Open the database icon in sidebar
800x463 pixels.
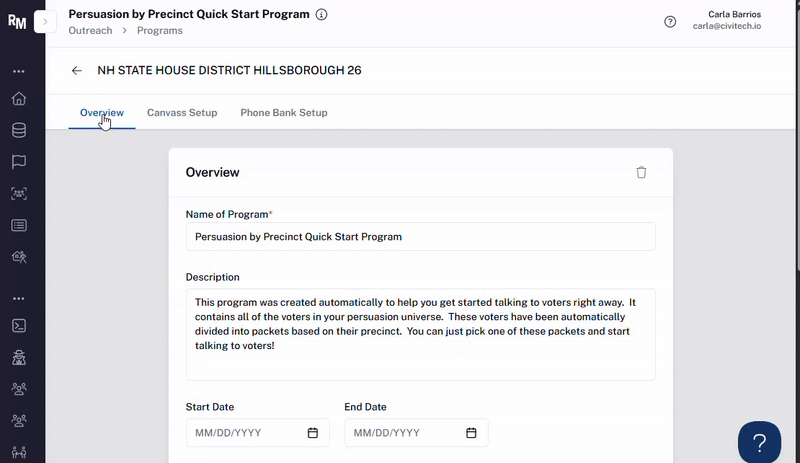pyautogui.click(x=19, y=130)
